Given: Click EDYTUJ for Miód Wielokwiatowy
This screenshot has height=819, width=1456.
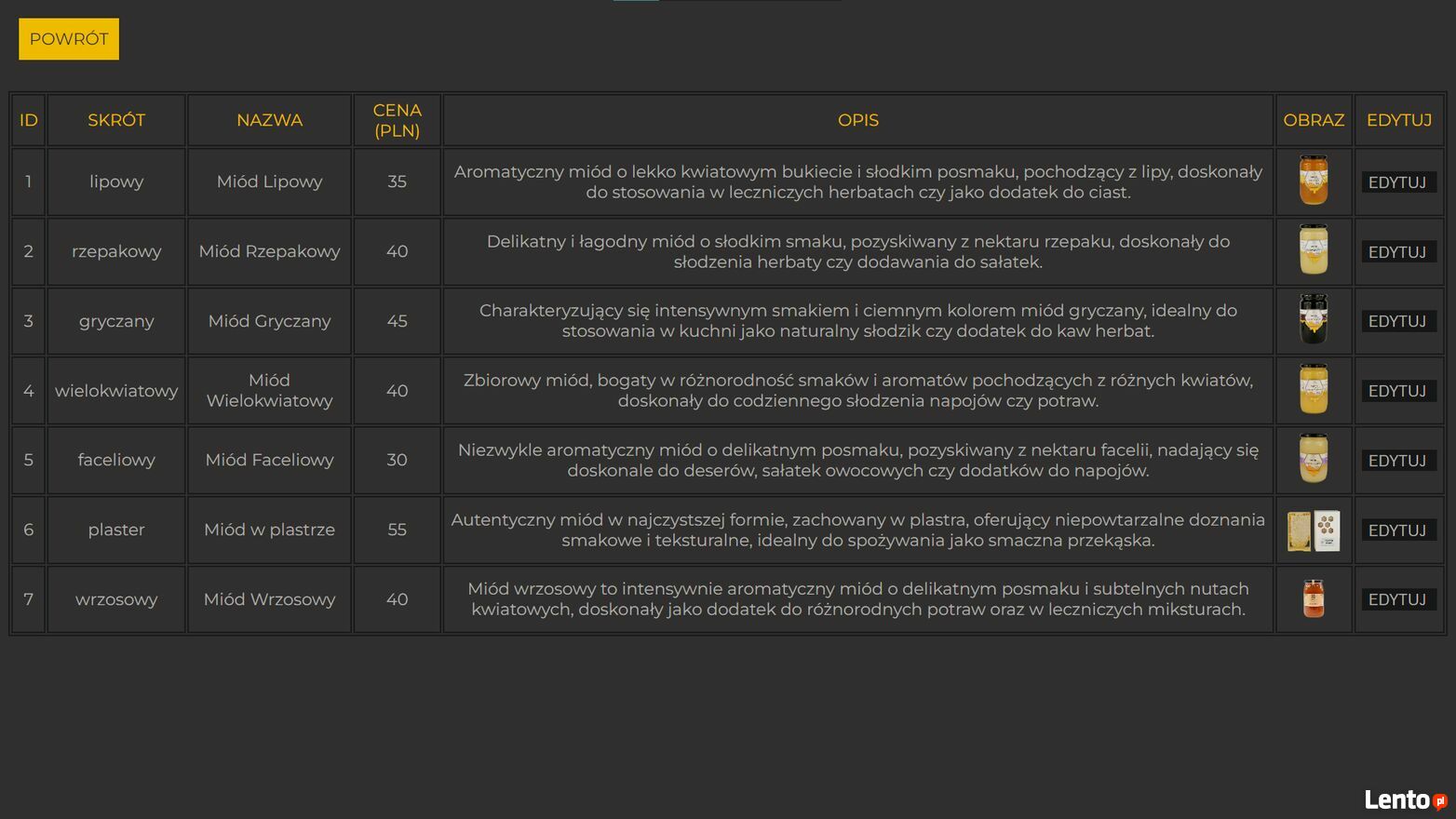Looking at the screenshot, I should pos(1398,391).
